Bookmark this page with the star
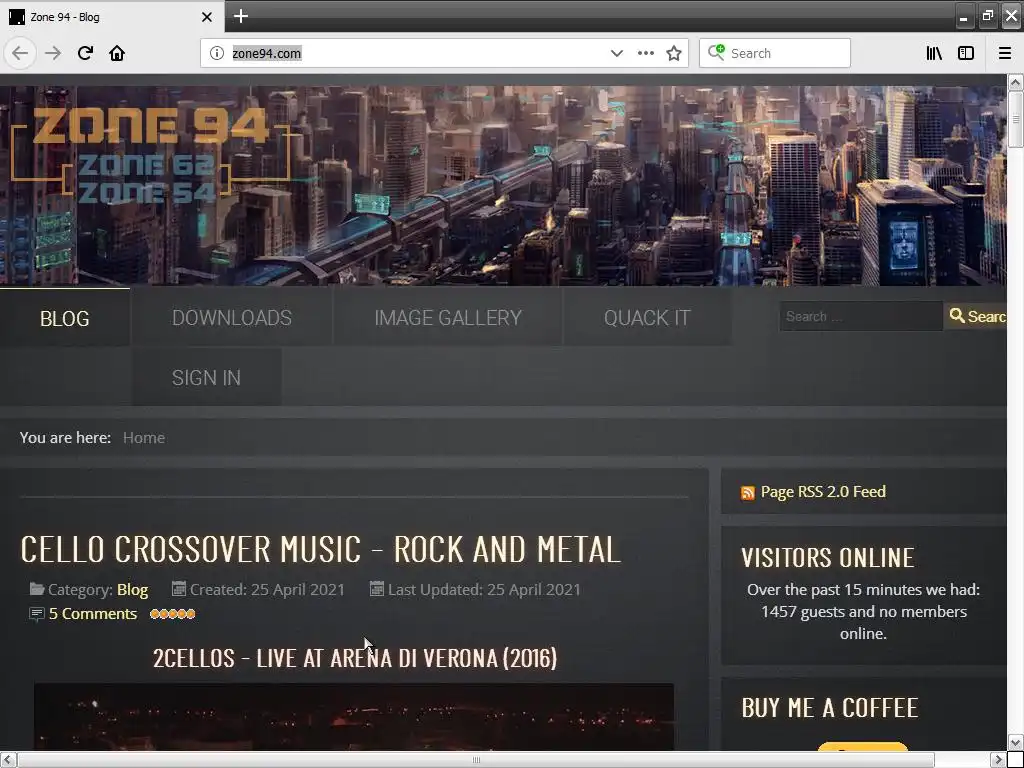 pos(674,54)
